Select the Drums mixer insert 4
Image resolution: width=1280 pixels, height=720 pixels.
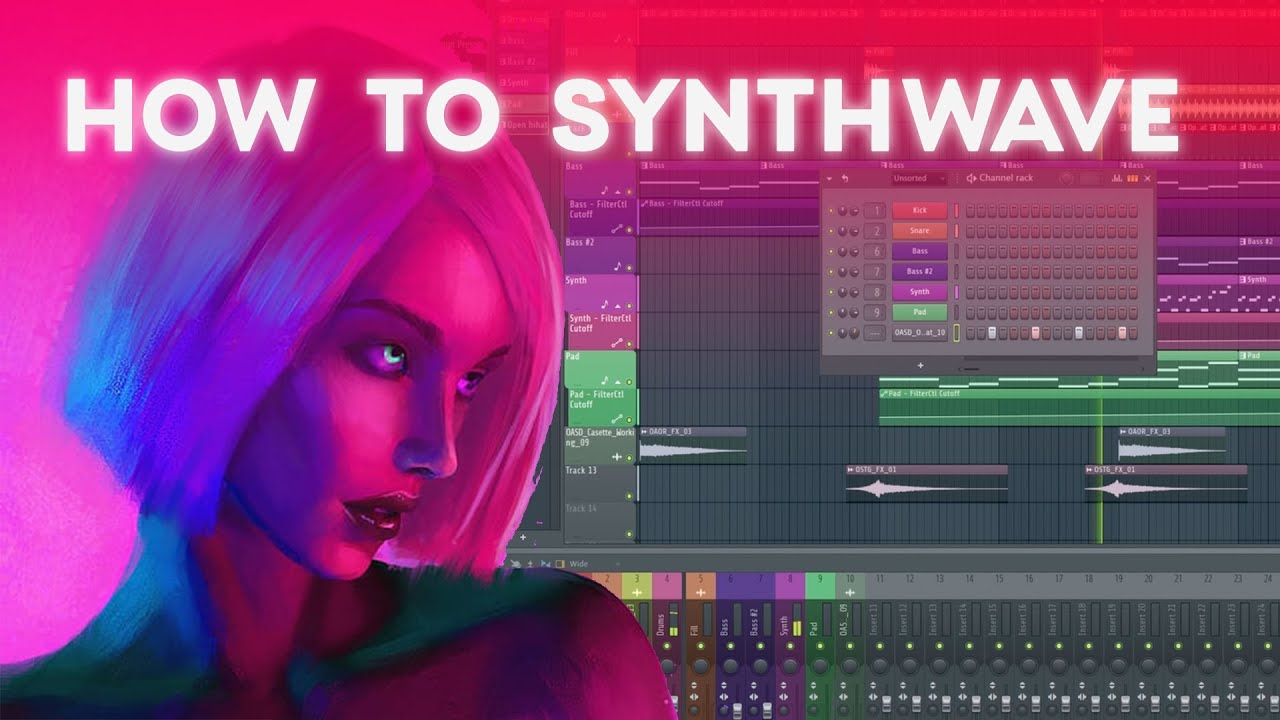[x=667, y=644]
